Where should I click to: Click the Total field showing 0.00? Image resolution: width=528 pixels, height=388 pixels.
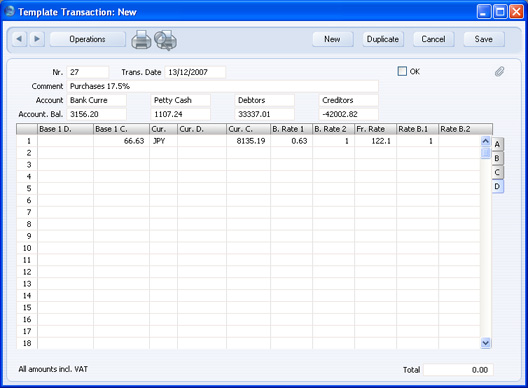pyautogui.click(x=458, y=370)
